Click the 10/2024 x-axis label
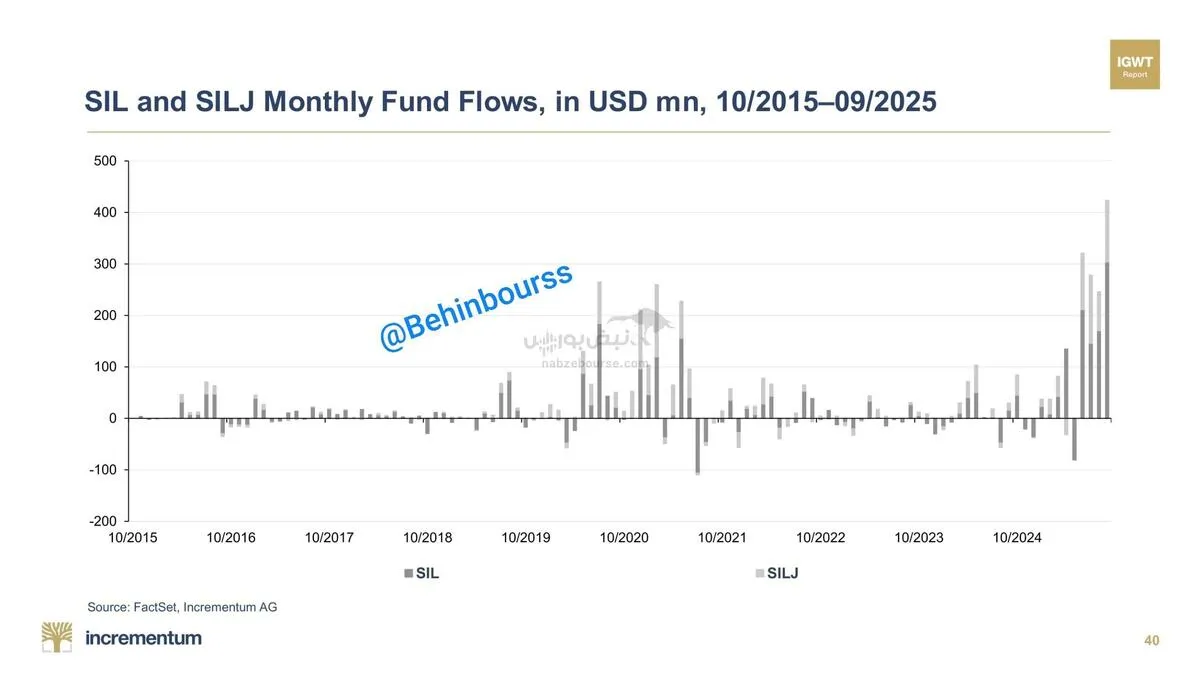The image size is (1200, 675). [x=1017, y=538]
